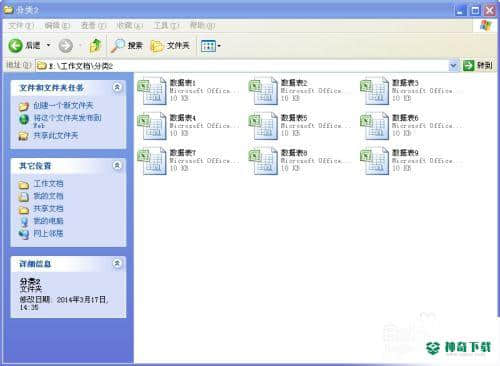This screenshot has width=500, height=366.
Task: Open the 查看(V) menu
Action: click(x=93, y=26)
